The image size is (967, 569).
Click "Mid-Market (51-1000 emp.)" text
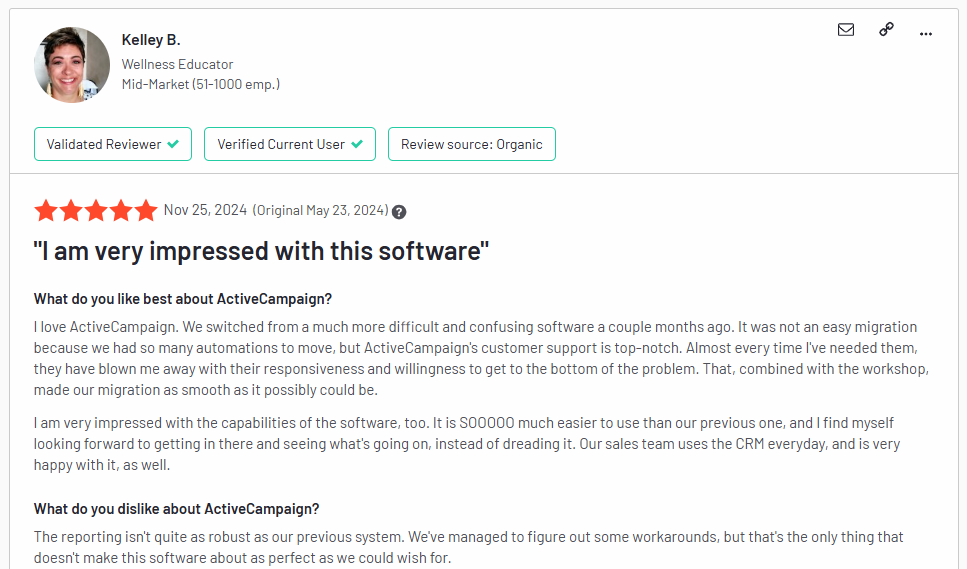[x=200, y=84]
